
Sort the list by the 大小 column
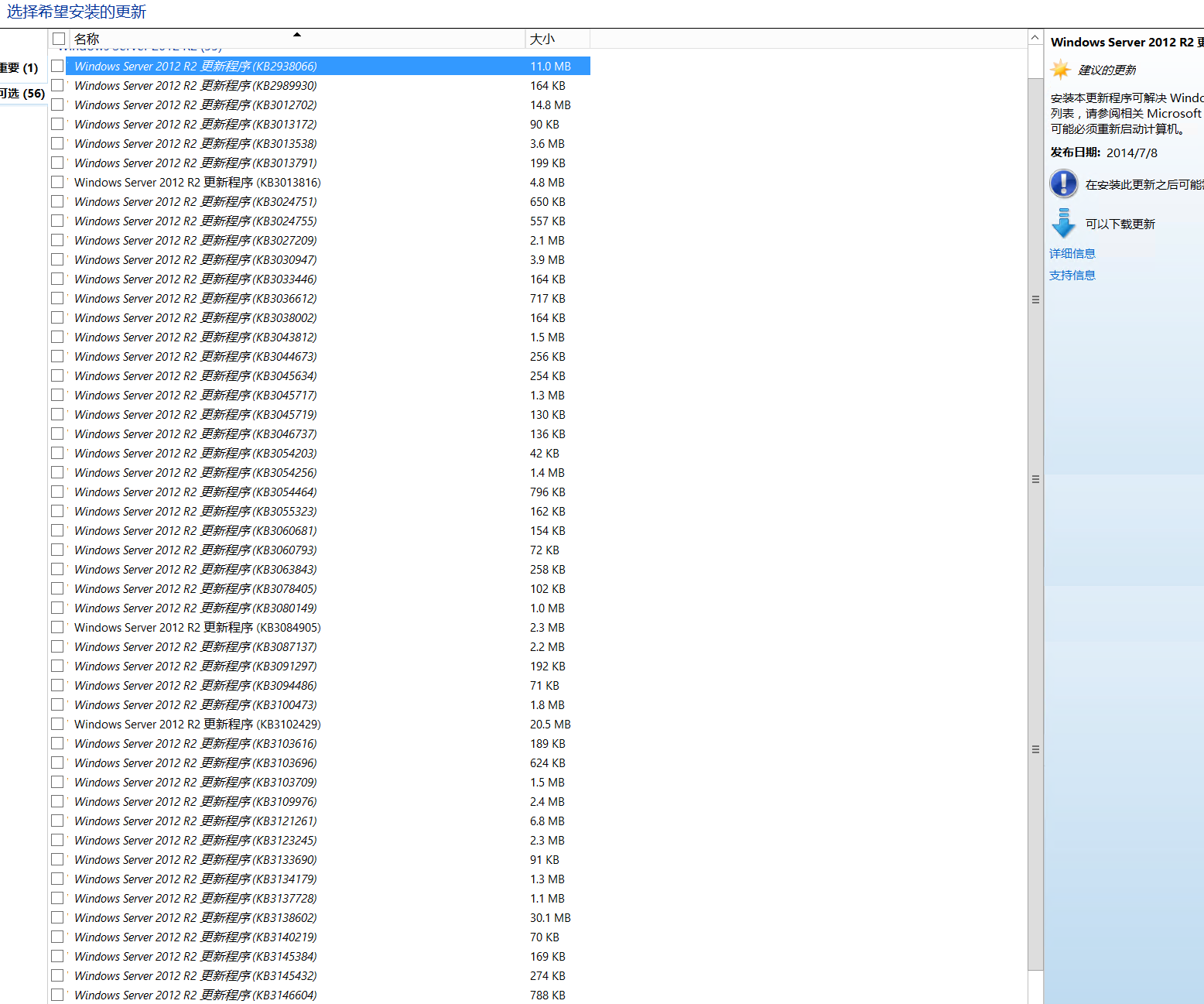point(557,39)
